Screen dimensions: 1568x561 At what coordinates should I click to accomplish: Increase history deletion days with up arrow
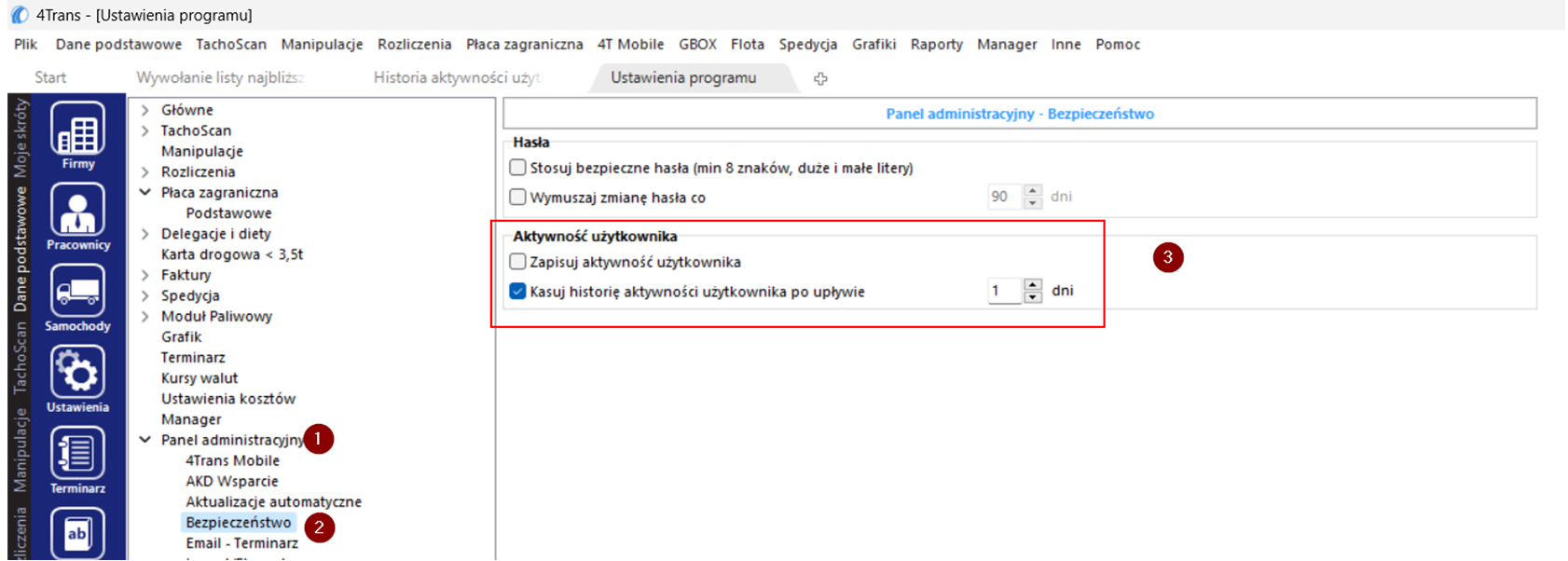click(1032, 285)
